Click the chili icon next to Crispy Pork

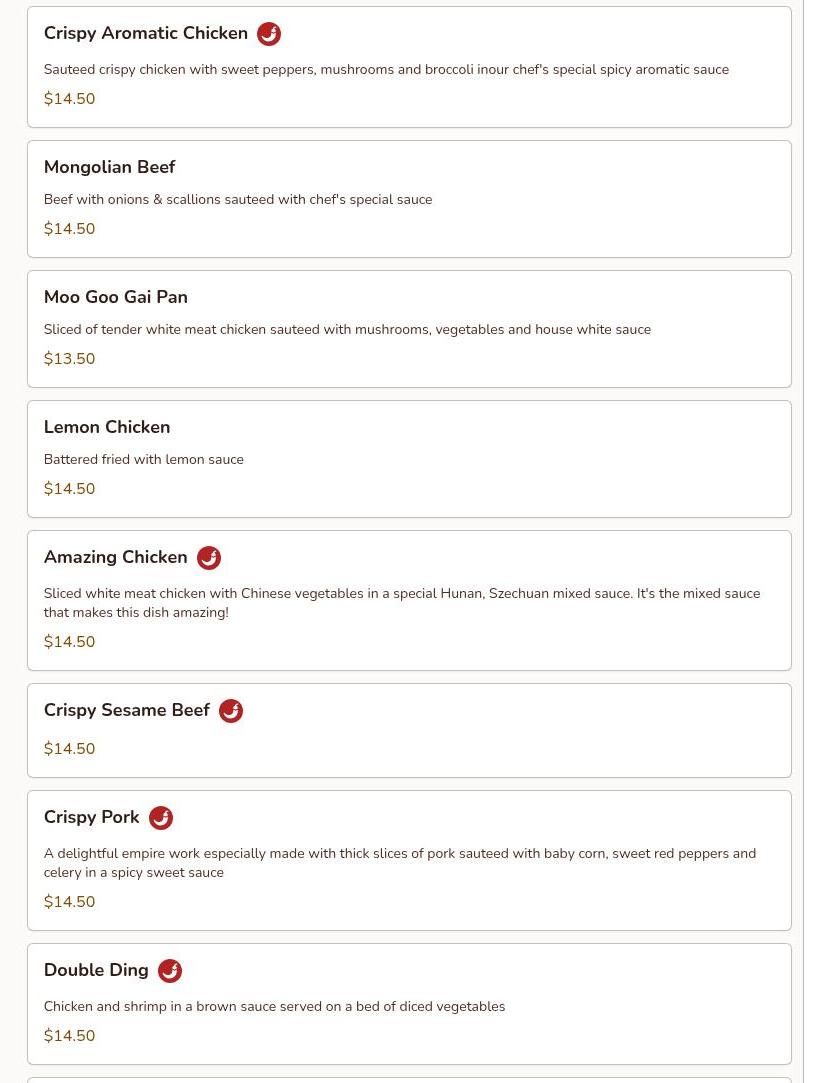tap(161, 818)
